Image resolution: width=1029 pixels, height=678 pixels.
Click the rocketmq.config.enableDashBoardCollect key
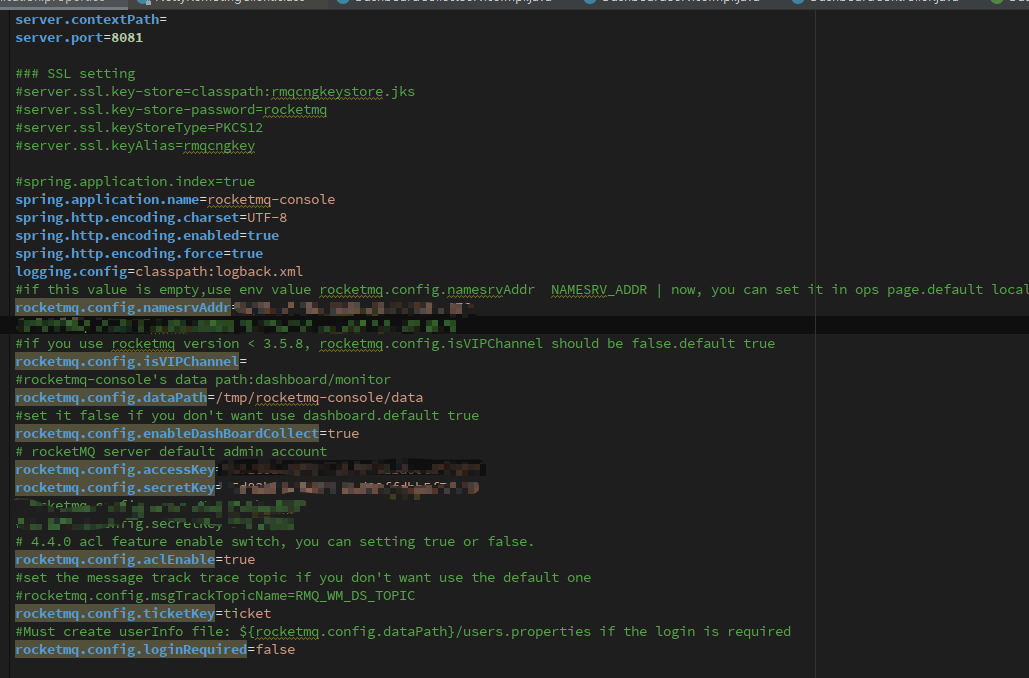167,433
